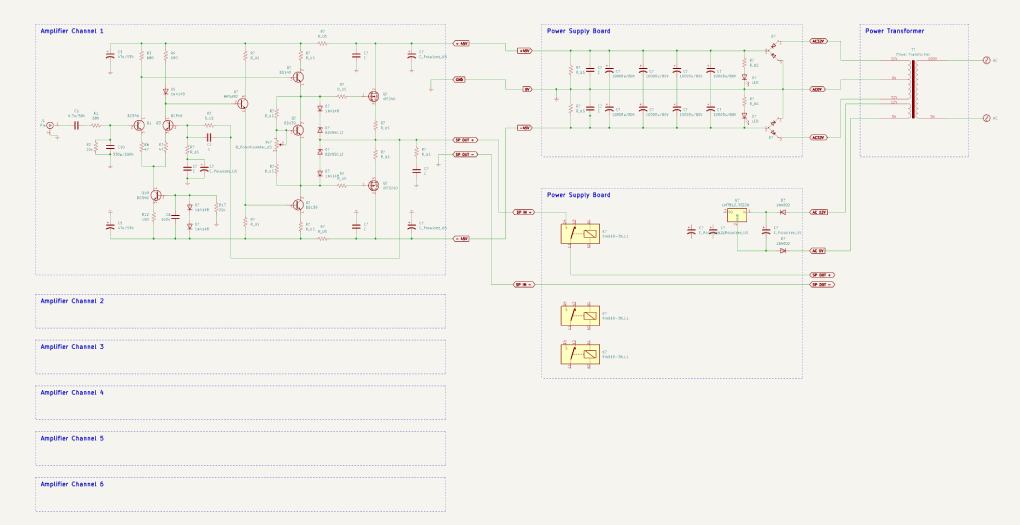Click the Amplifier Channel 1 title
Screen dimensions: 1020x525
click(x=71, y=31)
